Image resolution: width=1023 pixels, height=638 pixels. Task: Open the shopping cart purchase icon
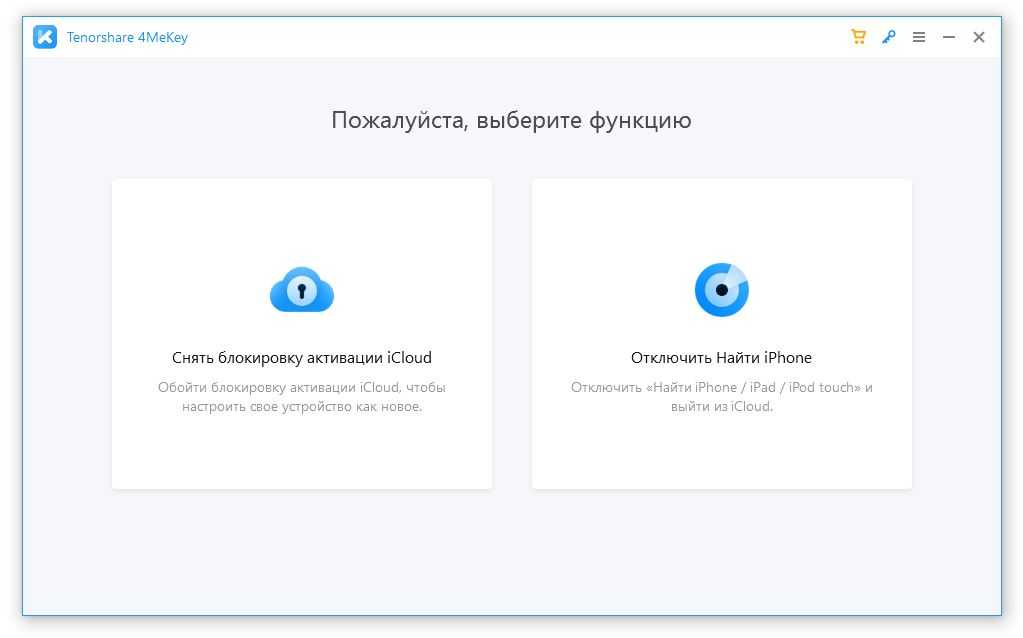pos(858,37)
